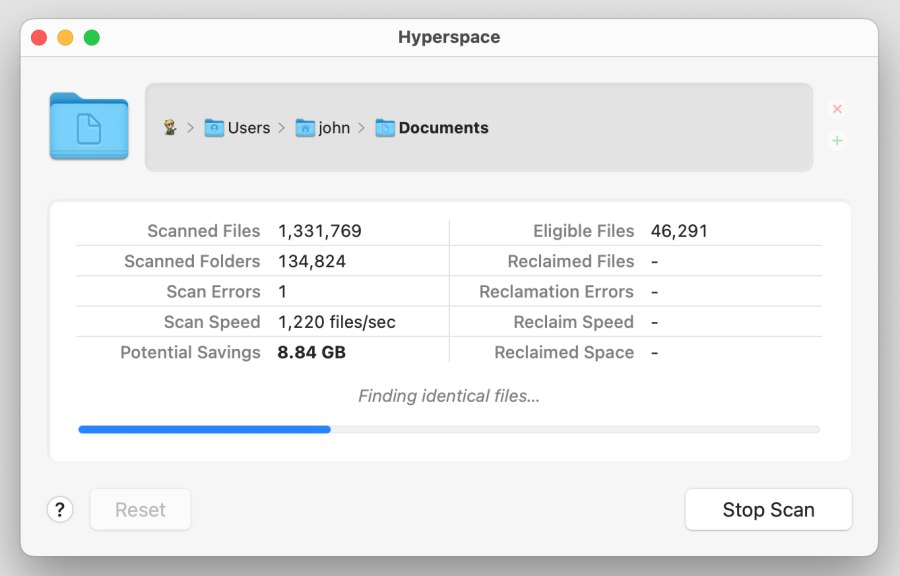Select the Documents folder in path bar
900x576 pixels.
(x=432, y=127)
